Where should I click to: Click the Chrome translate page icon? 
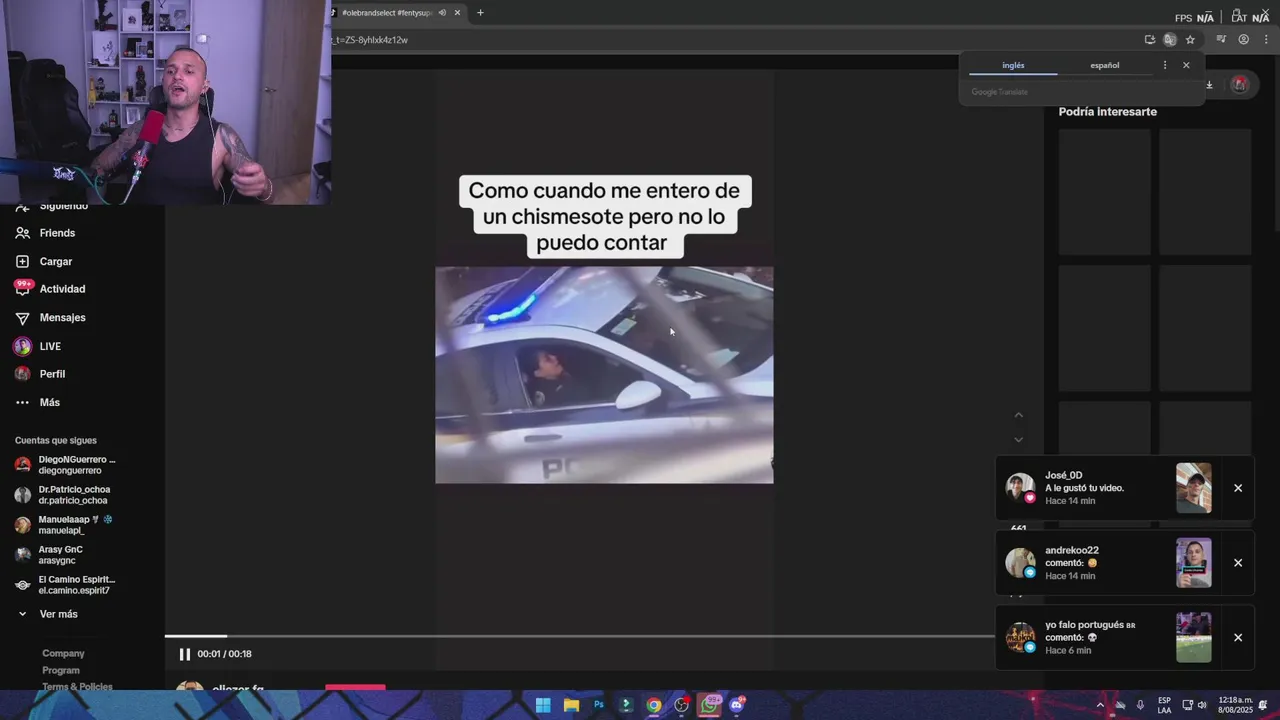point(1170,40)
